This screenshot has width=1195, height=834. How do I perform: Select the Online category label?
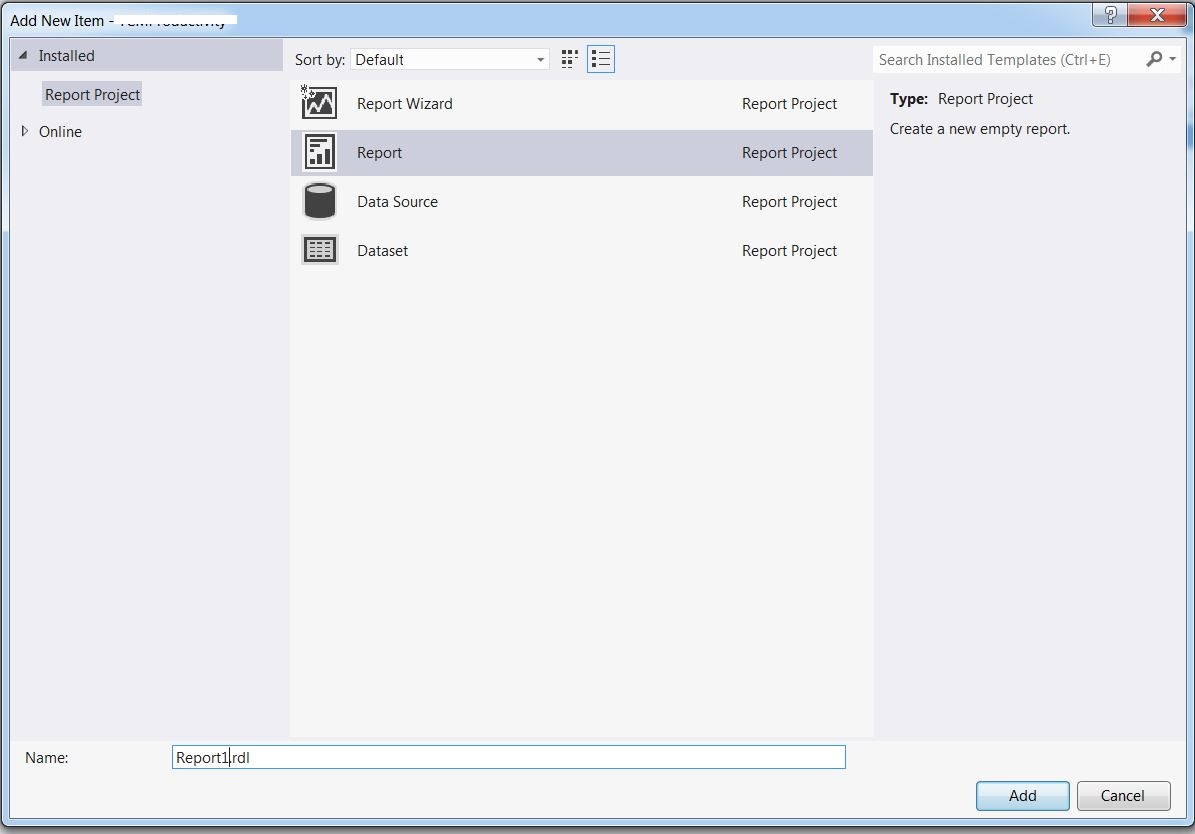pos(60,132)
